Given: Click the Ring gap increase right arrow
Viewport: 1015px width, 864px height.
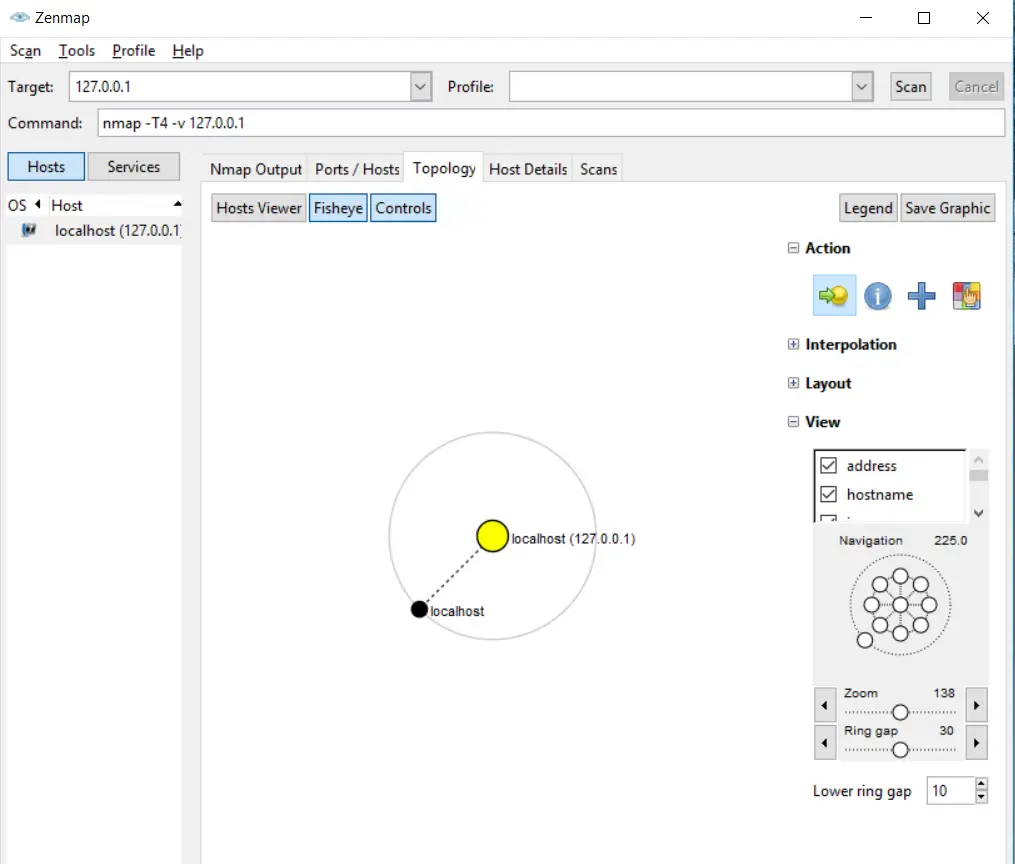Looking at the screenshot, I should [x=976, y=742].
